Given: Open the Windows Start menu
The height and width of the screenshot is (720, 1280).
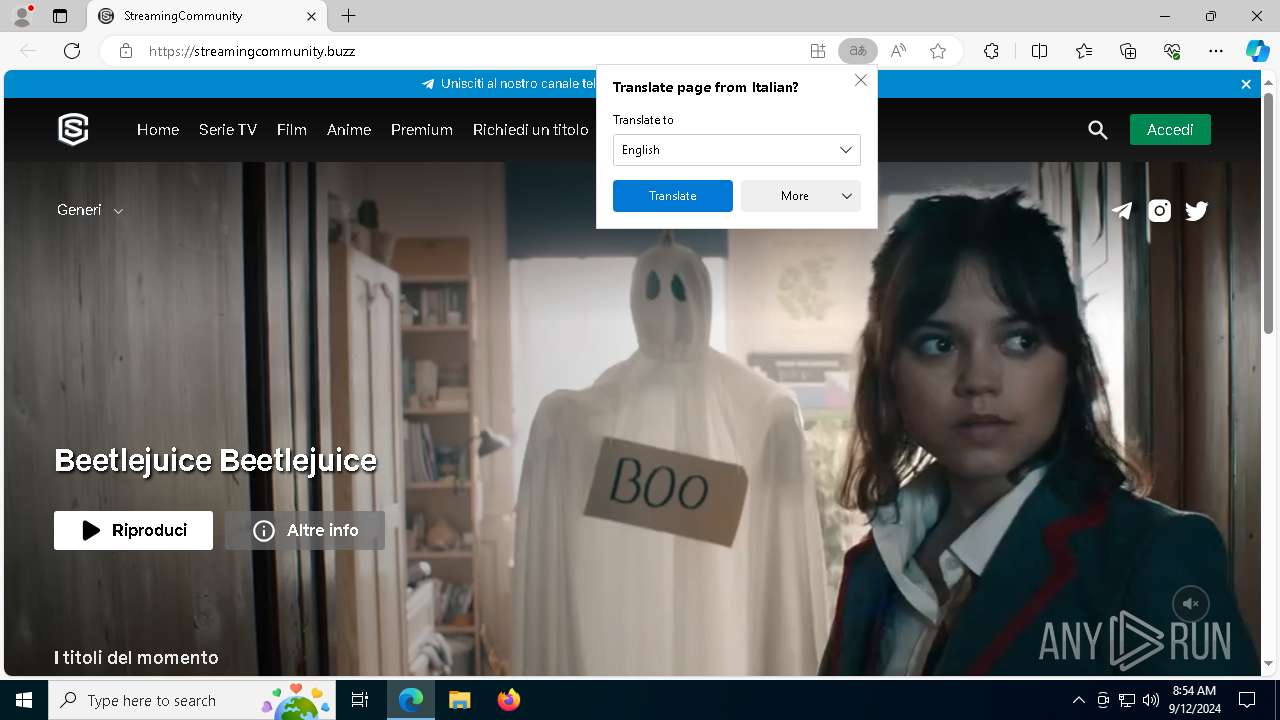Looking at the screenshot, I should pos(24,700).
